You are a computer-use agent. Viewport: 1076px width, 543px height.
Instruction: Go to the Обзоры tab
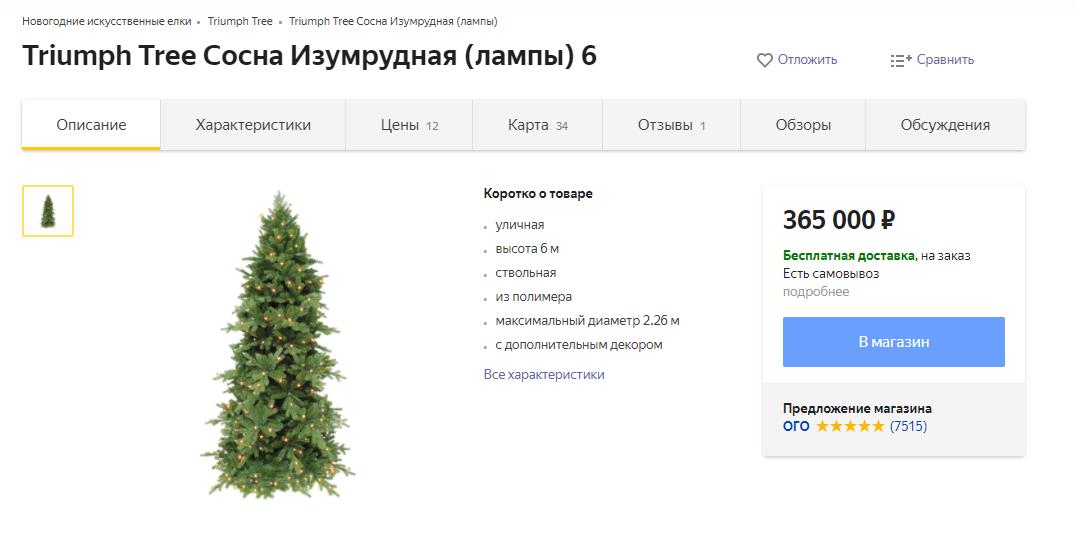[803, 125]
